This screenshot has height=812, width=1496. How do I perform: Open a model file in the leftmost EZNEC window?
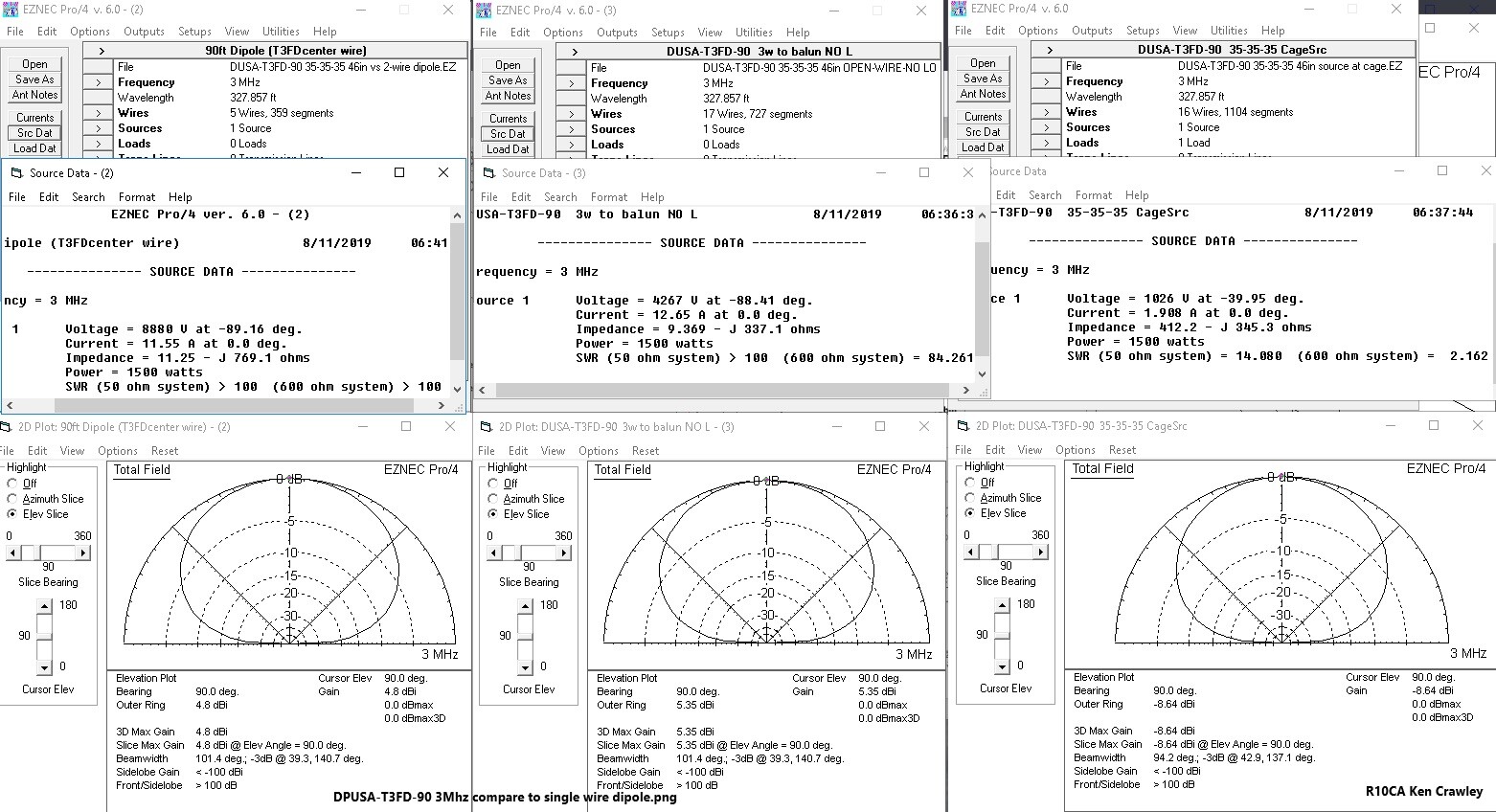(34, 63)
